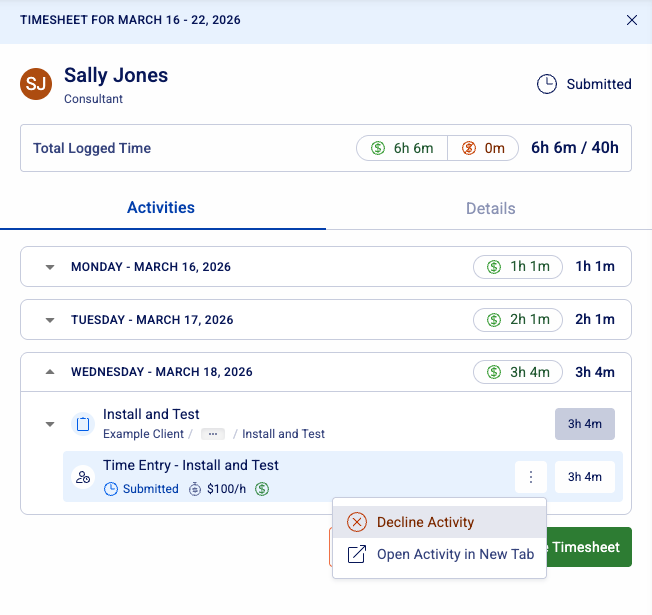Click the $100/h rate icon
This screenshot has height=615, width=652.
click(198, 489)
